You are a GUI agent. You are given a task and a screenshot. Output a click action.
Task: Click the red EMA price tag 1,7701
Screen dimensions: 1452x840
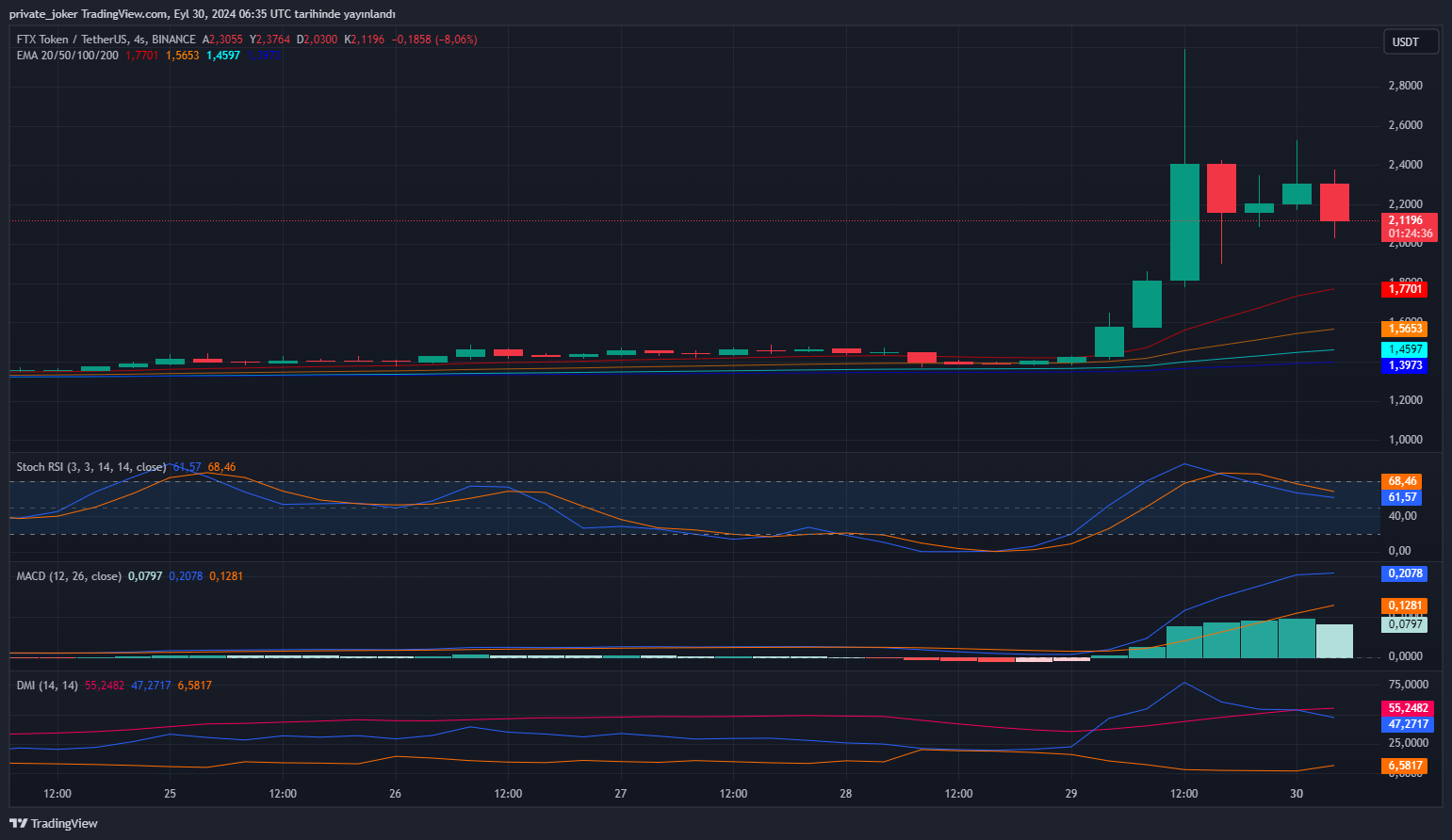[x=1405, y=289]
